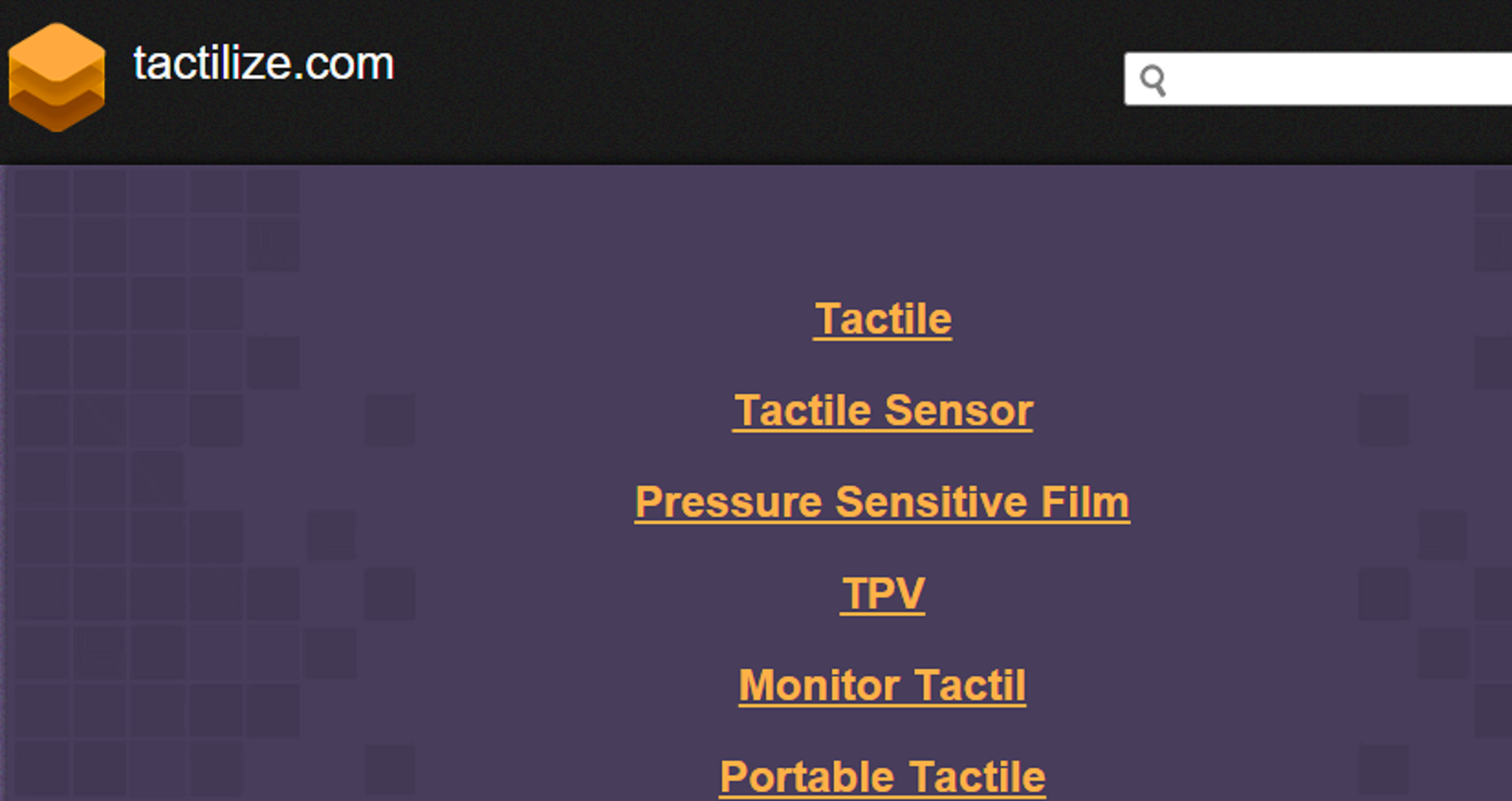The width and height of the screenshot is (1512, 801).
Task: Select the Portable Tactile link
Action: (x=882, y=776)
